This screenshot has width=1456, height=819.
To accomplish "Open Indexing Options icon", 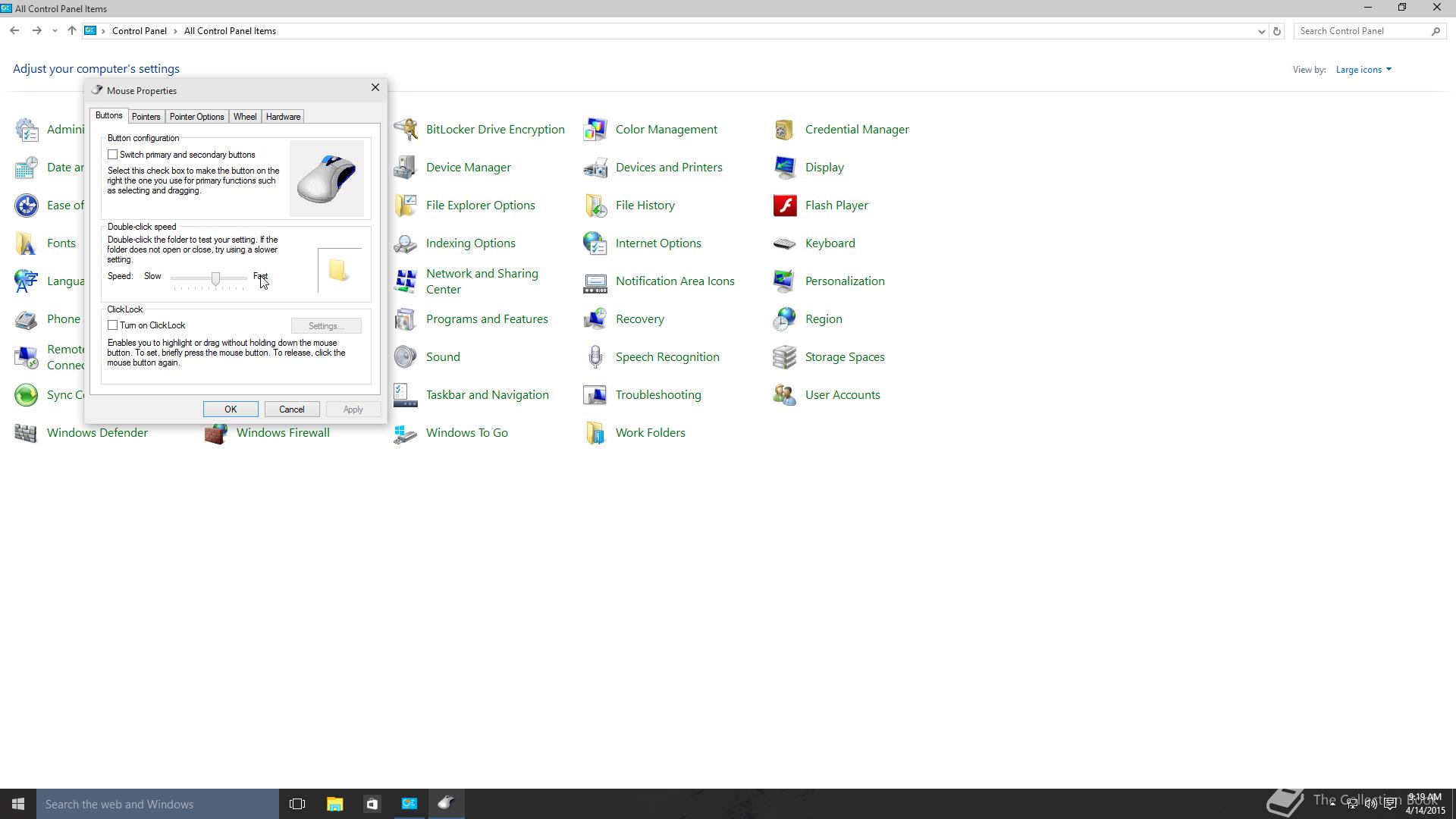I will coord(406,243).
